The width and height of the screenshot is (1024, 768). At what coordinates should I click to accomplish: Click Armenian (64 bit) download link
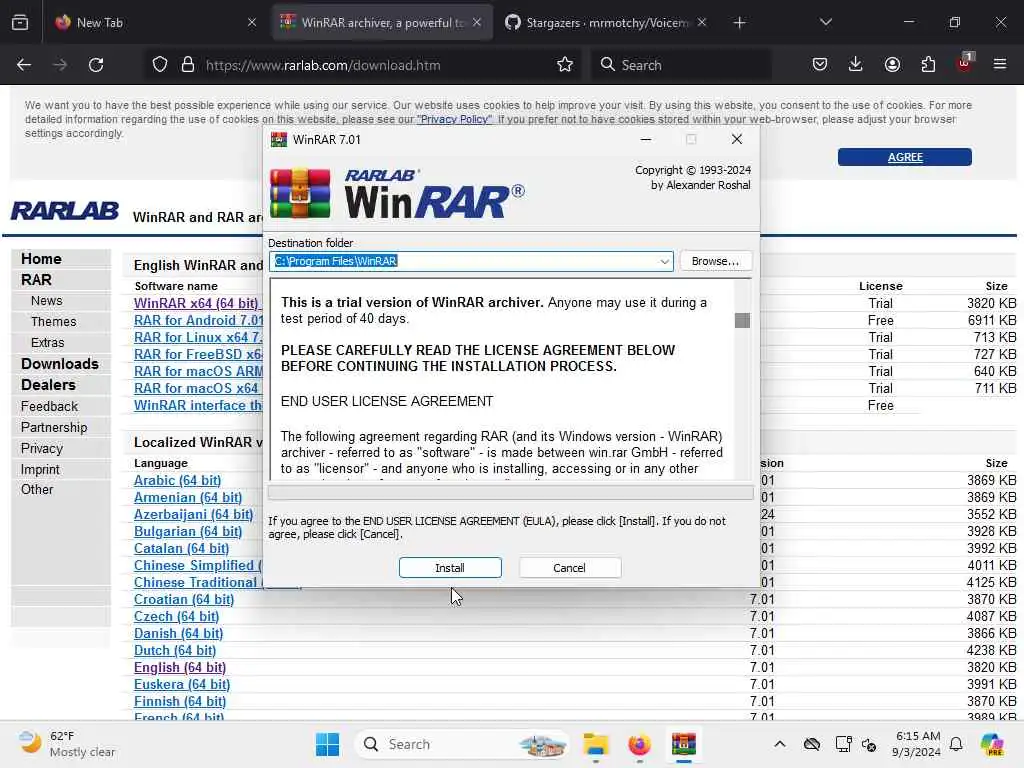point(187,497)
